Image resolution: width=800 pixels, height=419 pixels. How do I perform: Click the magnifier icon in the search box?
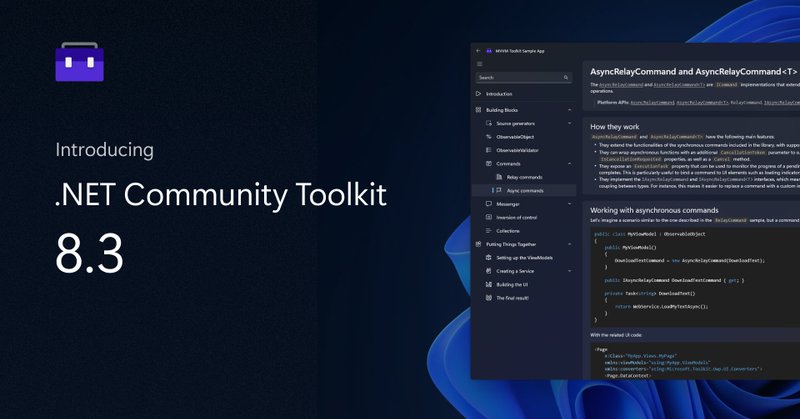[x=566, y=78]
